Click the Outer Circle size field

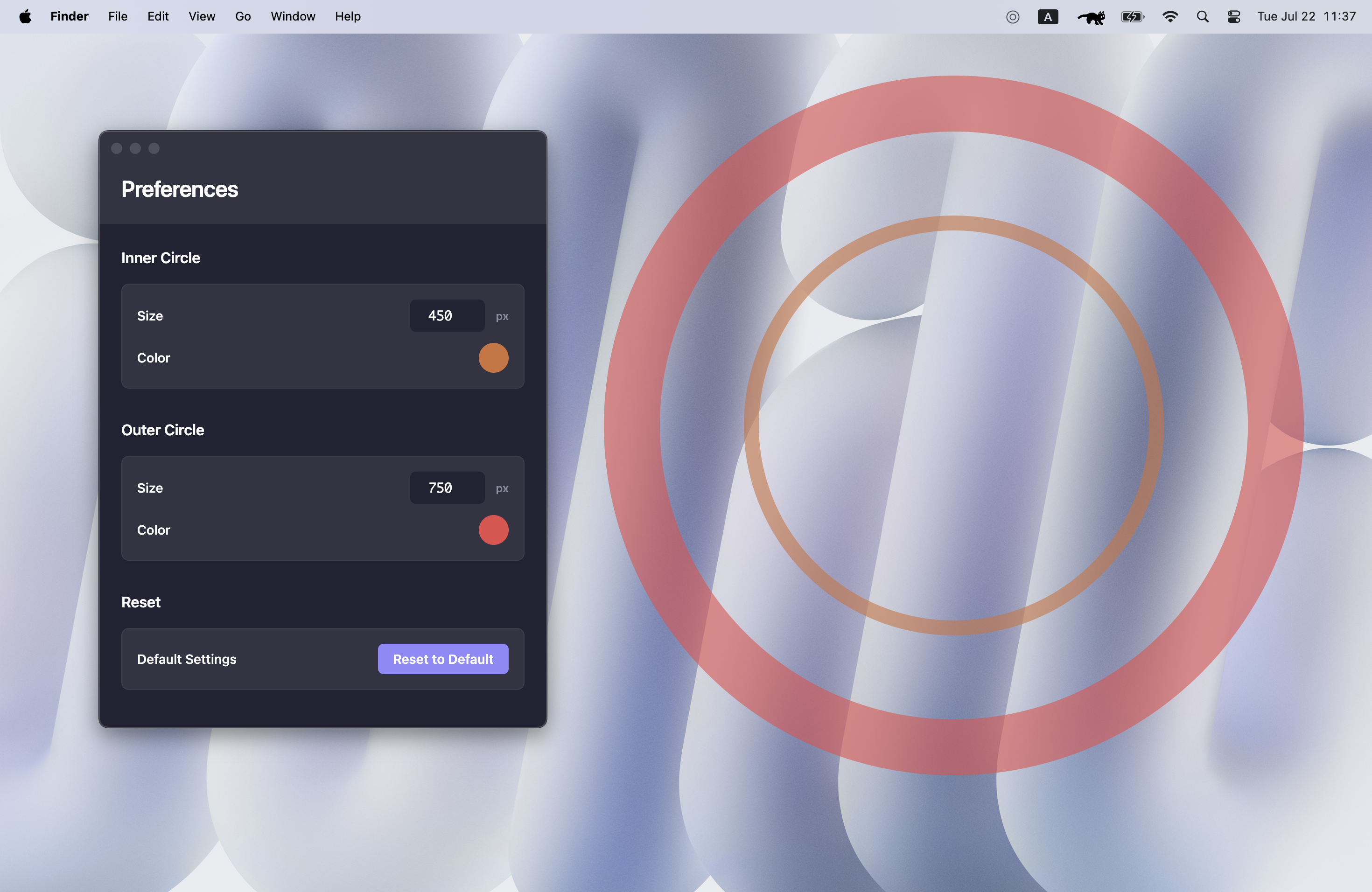coord(448,488)
